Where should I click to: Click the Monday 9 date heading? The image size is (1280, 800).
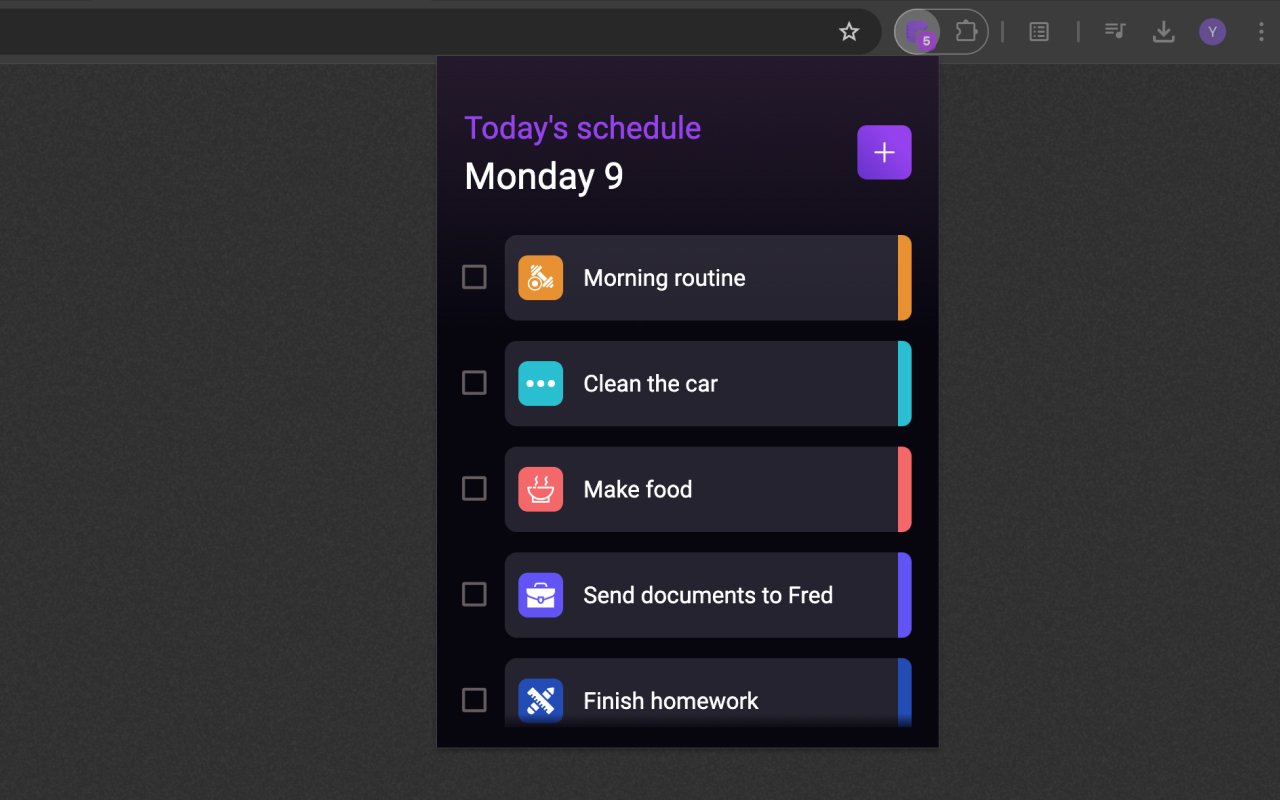coord(544,176)
